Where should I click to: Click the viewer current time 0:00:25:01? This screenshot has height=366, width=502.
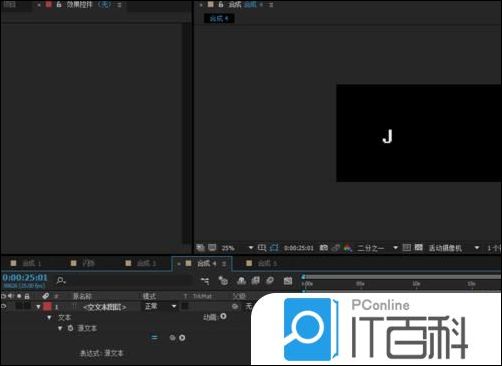coord(299,248)
